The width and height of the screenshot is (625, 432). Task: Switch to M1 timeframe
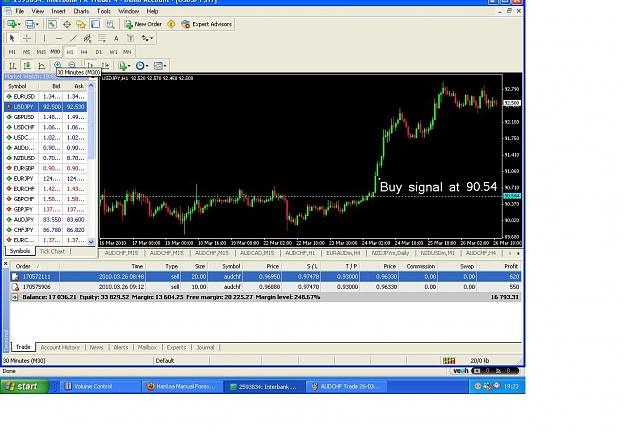pyautogui.click(x=12, y=52)
